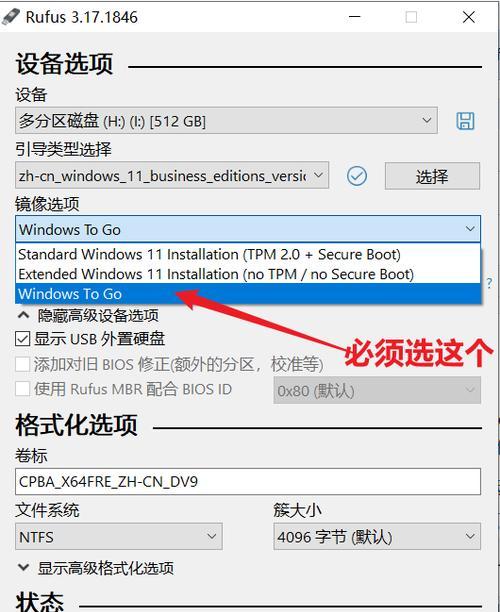
Task: Click the 卷标 volume label text field
Action: (248, 482)
